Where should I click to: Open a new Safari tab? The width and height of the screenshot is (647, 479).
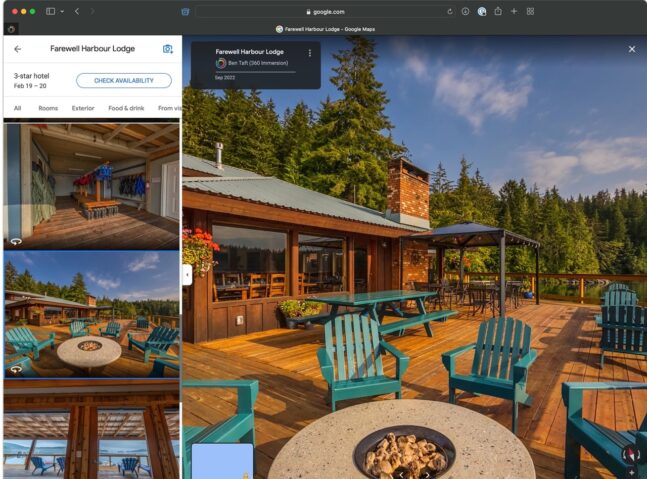514,12
